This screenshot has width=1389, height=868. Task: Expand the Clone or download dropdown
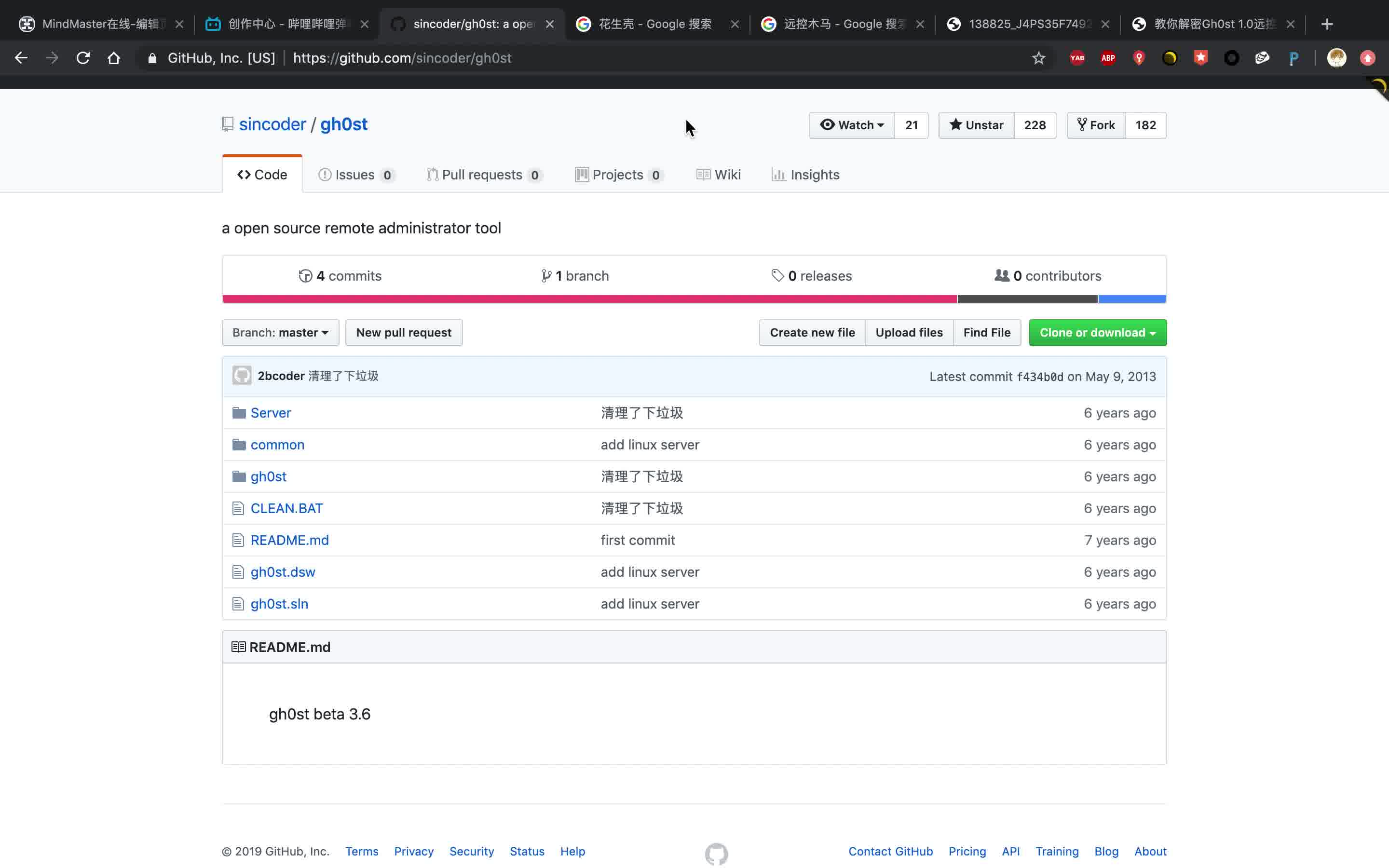[1097, 332]
